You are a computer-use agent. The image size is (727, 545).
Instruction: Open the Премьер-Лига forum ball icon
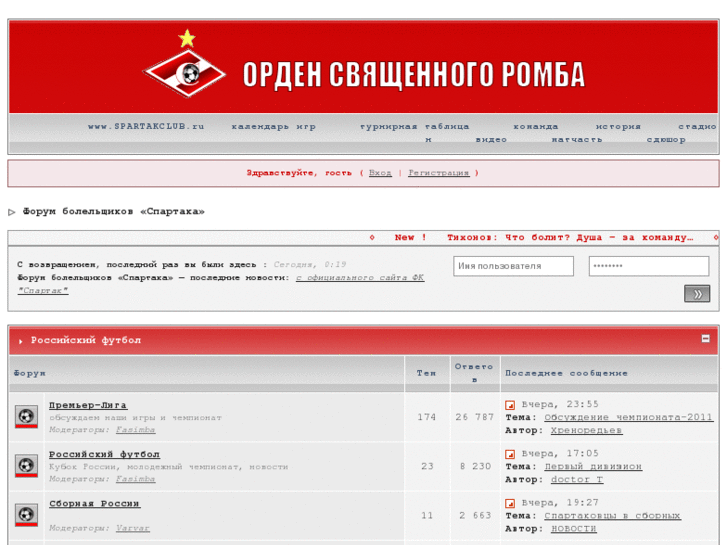(26, 416)
